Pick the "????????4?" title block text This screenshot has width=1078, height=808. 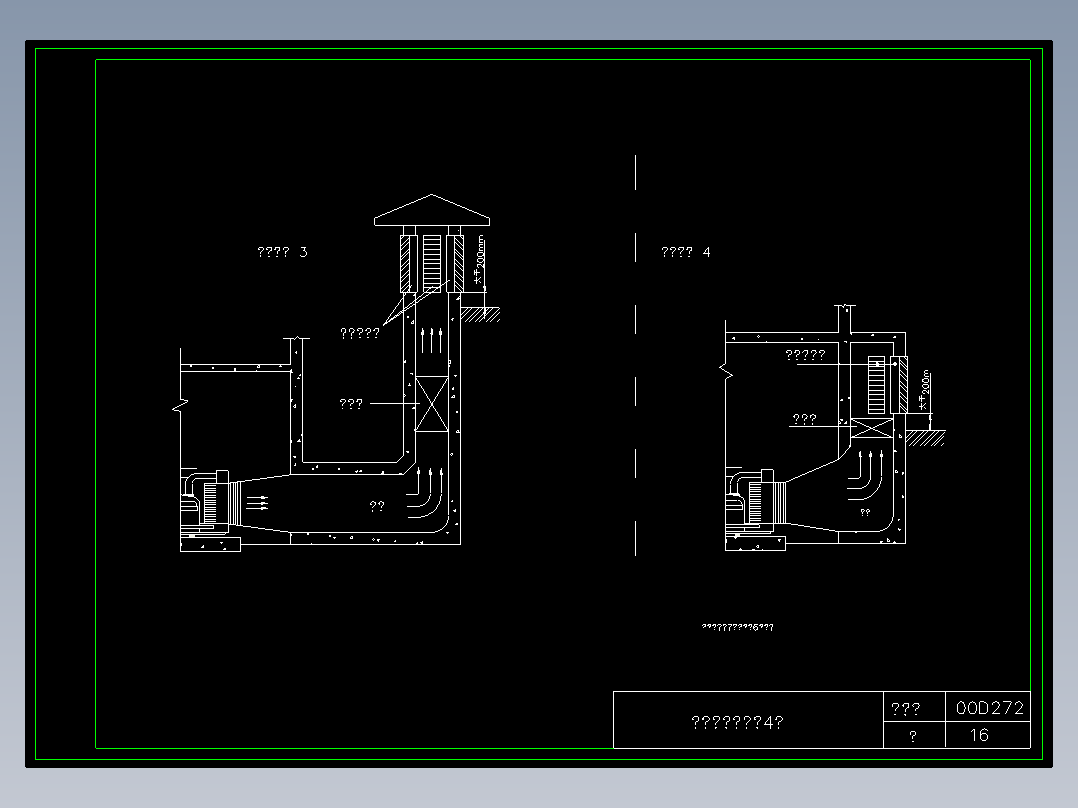tap(737, 722)
